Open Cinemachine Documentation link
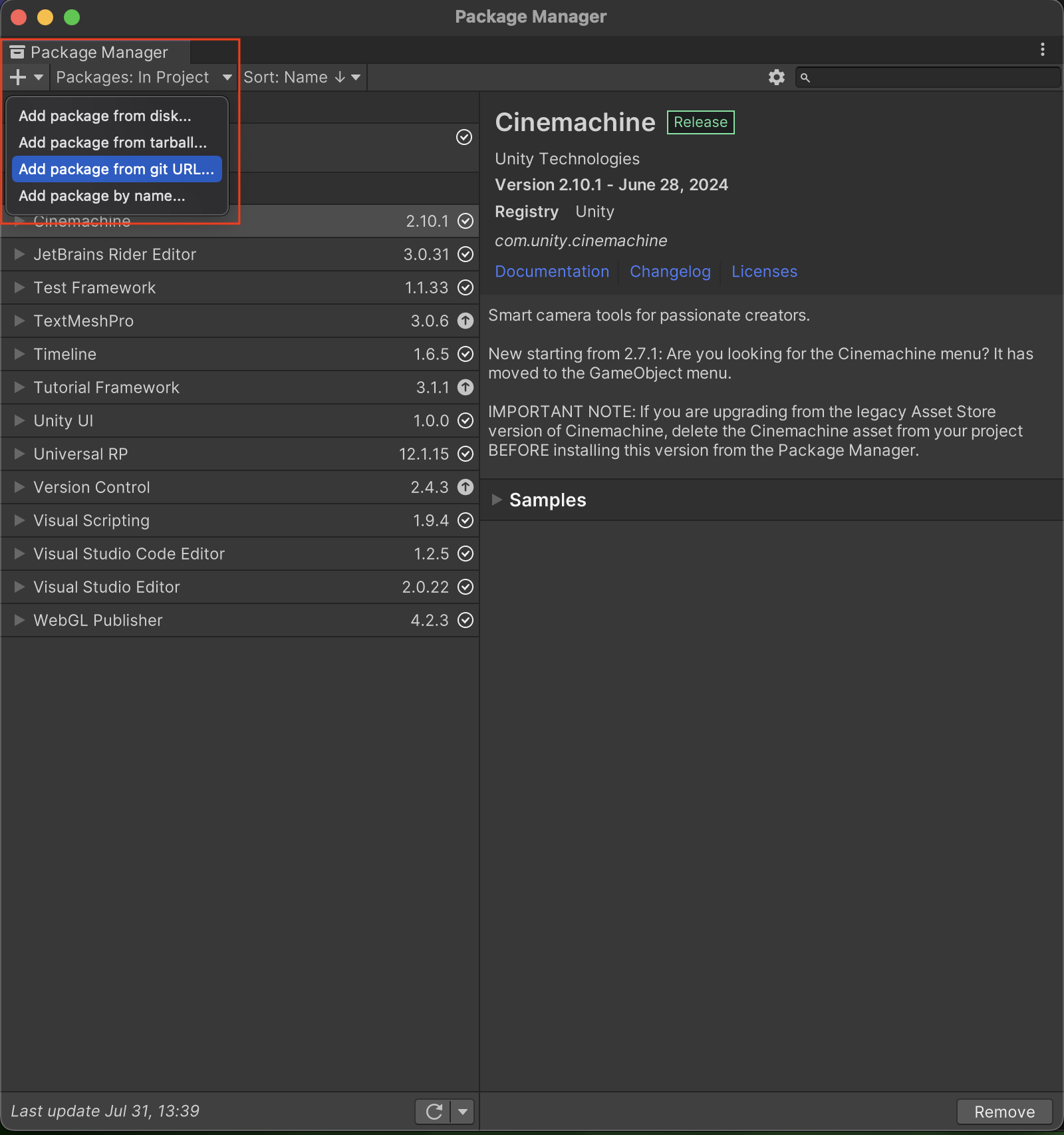 tap(552, 271)
